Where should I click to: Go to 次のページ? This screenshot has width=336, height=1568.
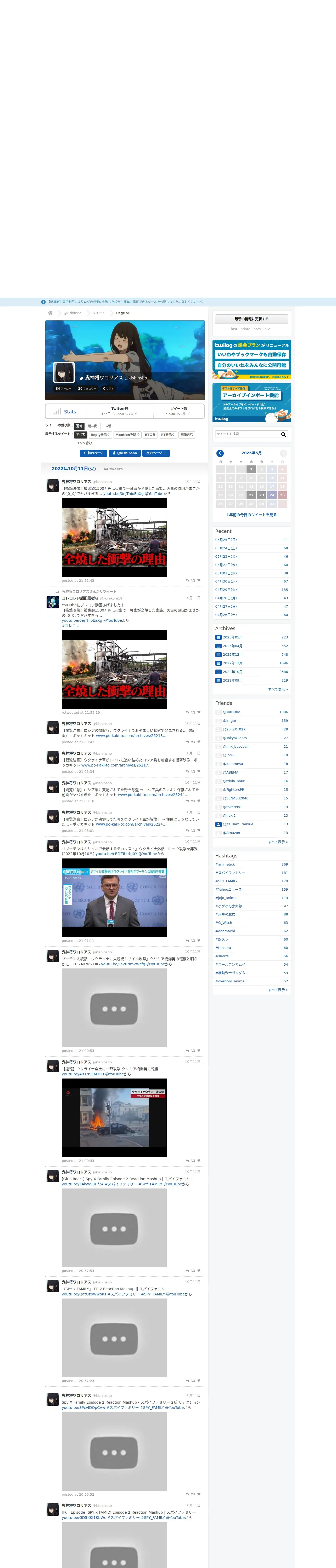coord(156,453)
